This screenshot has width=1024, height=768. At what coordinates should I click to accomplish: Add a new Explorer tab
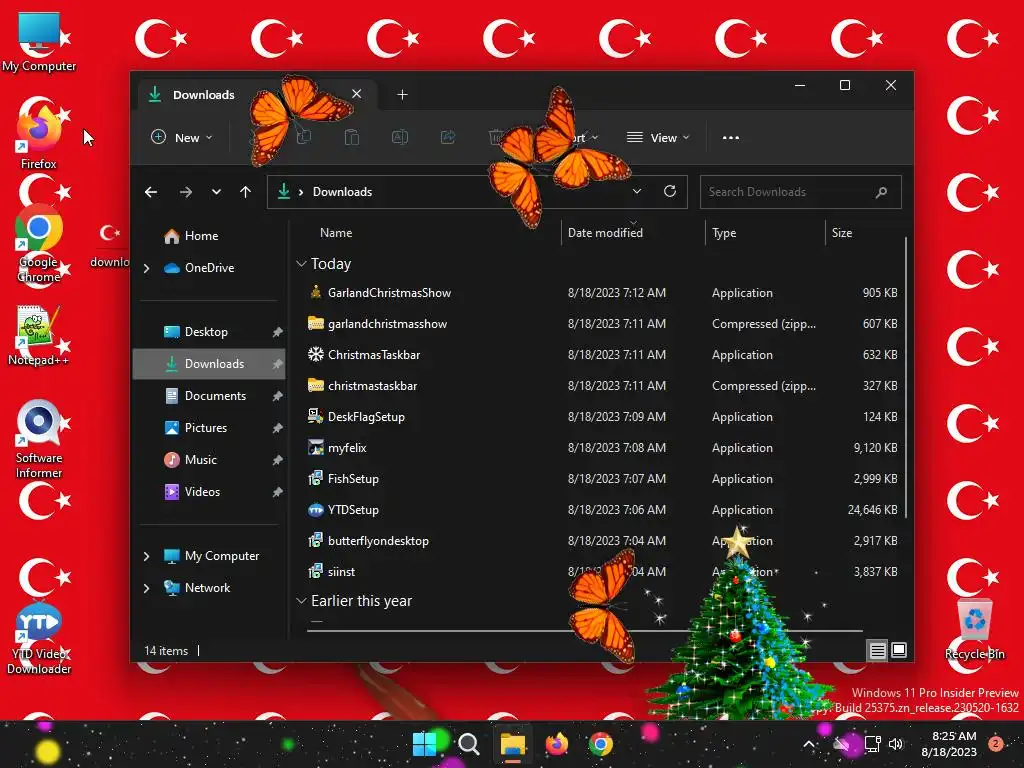click(x=402, y=95)
